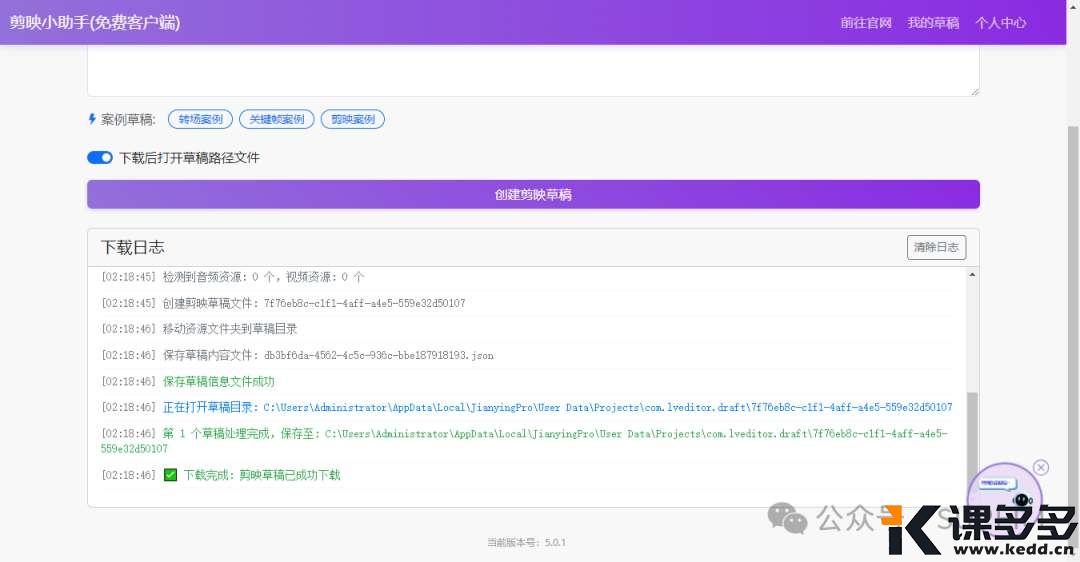Click the blue draft directory path link
1080x562 pixels.
point(607,408)
